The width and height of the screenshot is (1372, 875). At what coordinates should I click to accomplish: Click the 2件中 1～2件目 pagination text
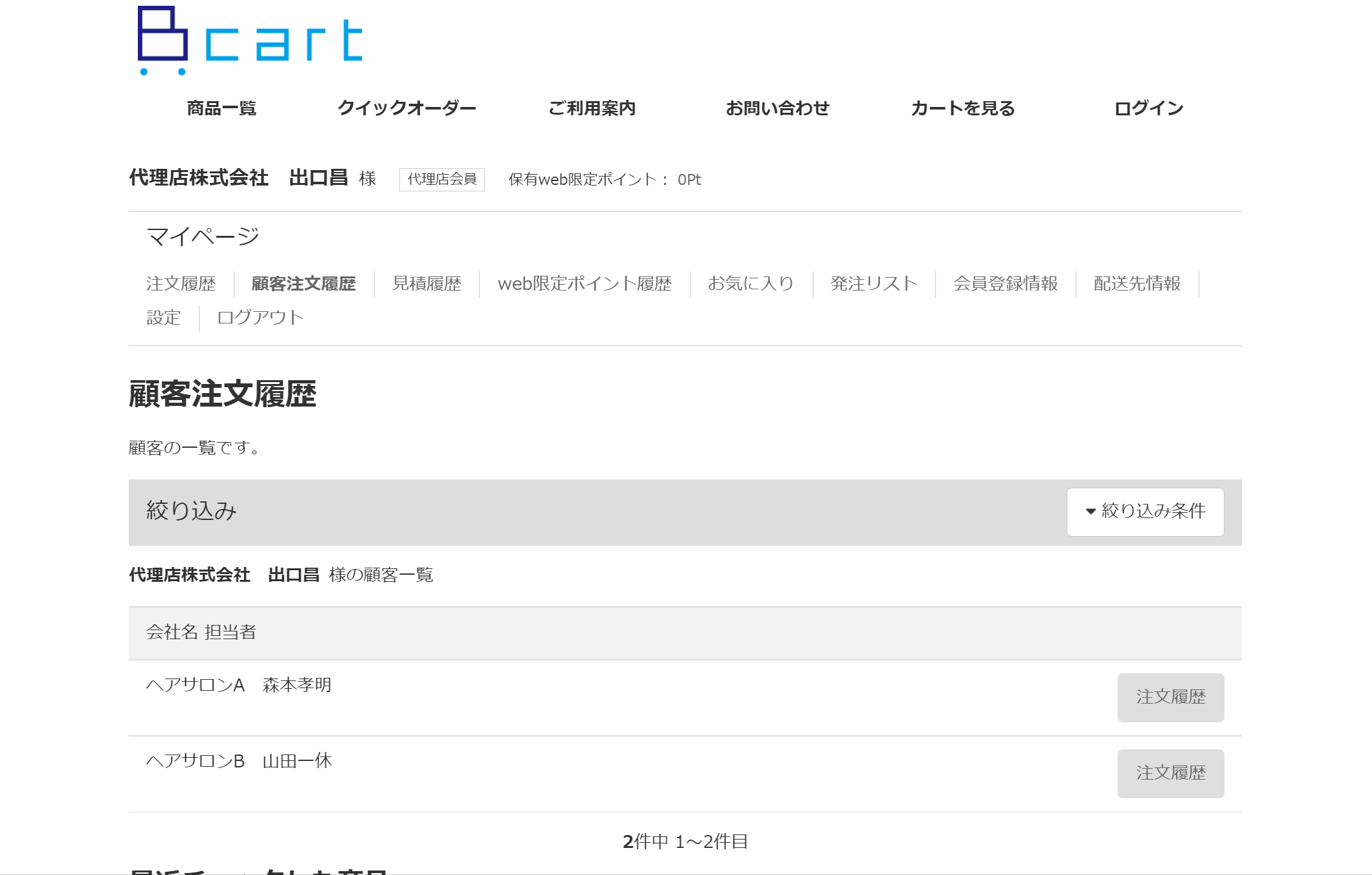pos(685,841)
